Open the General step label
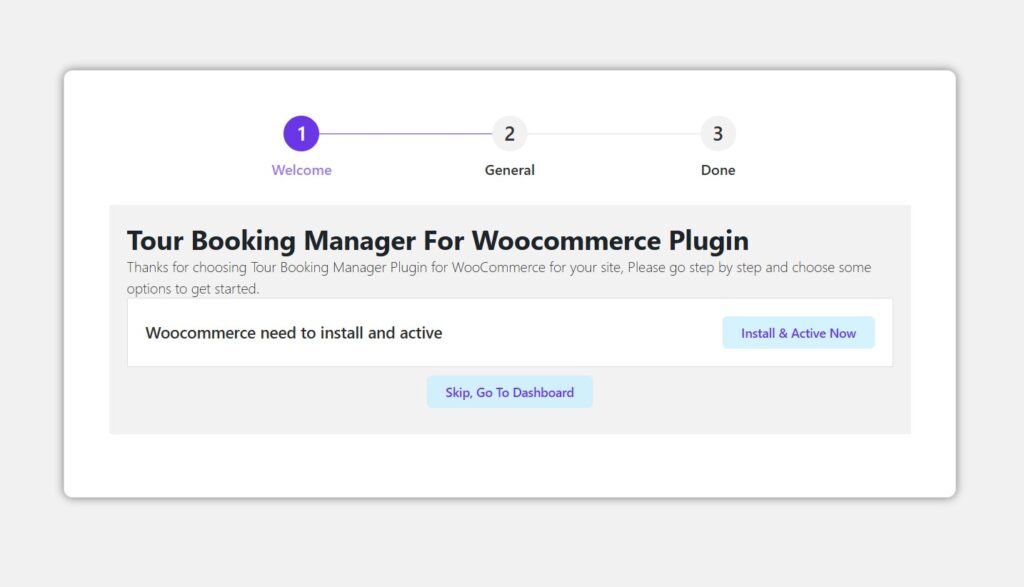Image resolution: width=1024 pixels, height=587 pixels. [509, 170]
